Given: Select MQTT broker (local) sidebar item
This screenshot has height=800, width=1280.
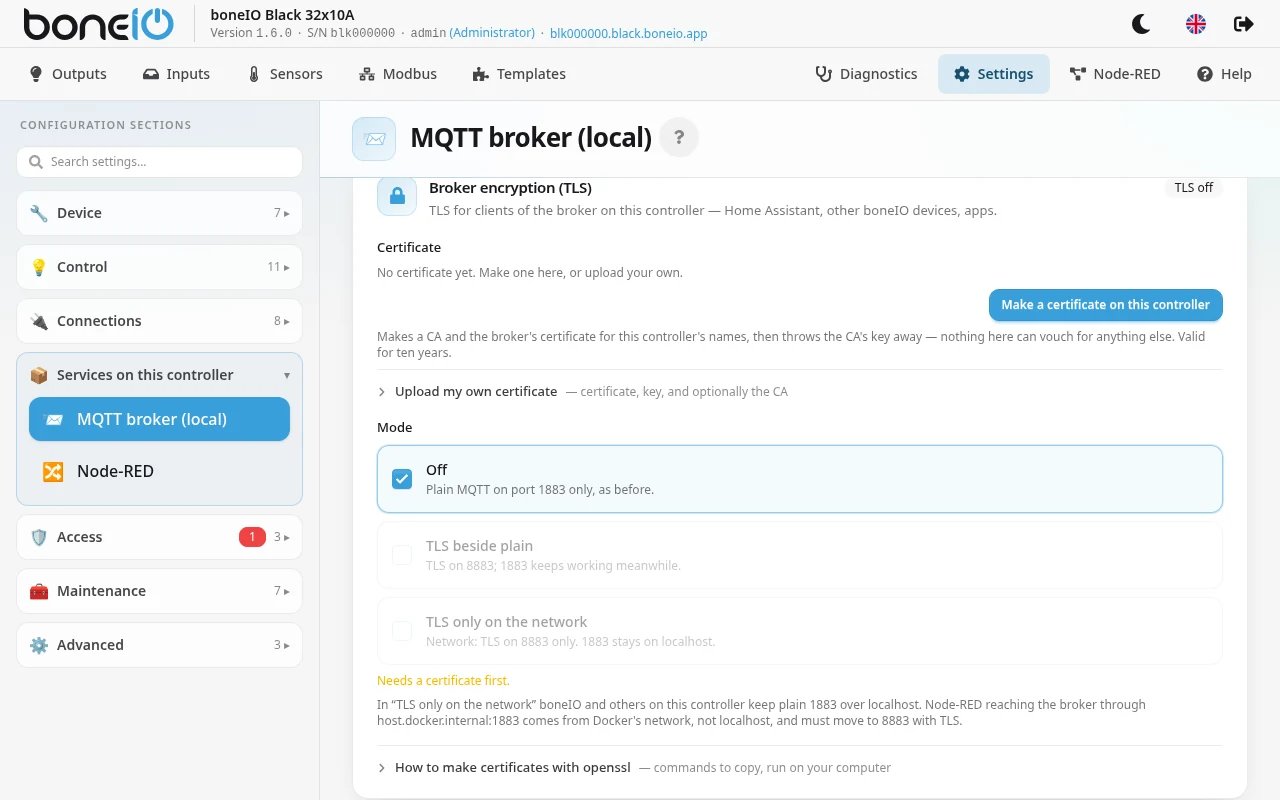Looking at the screenshot, I should pyautogui.click(x=159, y=419).
